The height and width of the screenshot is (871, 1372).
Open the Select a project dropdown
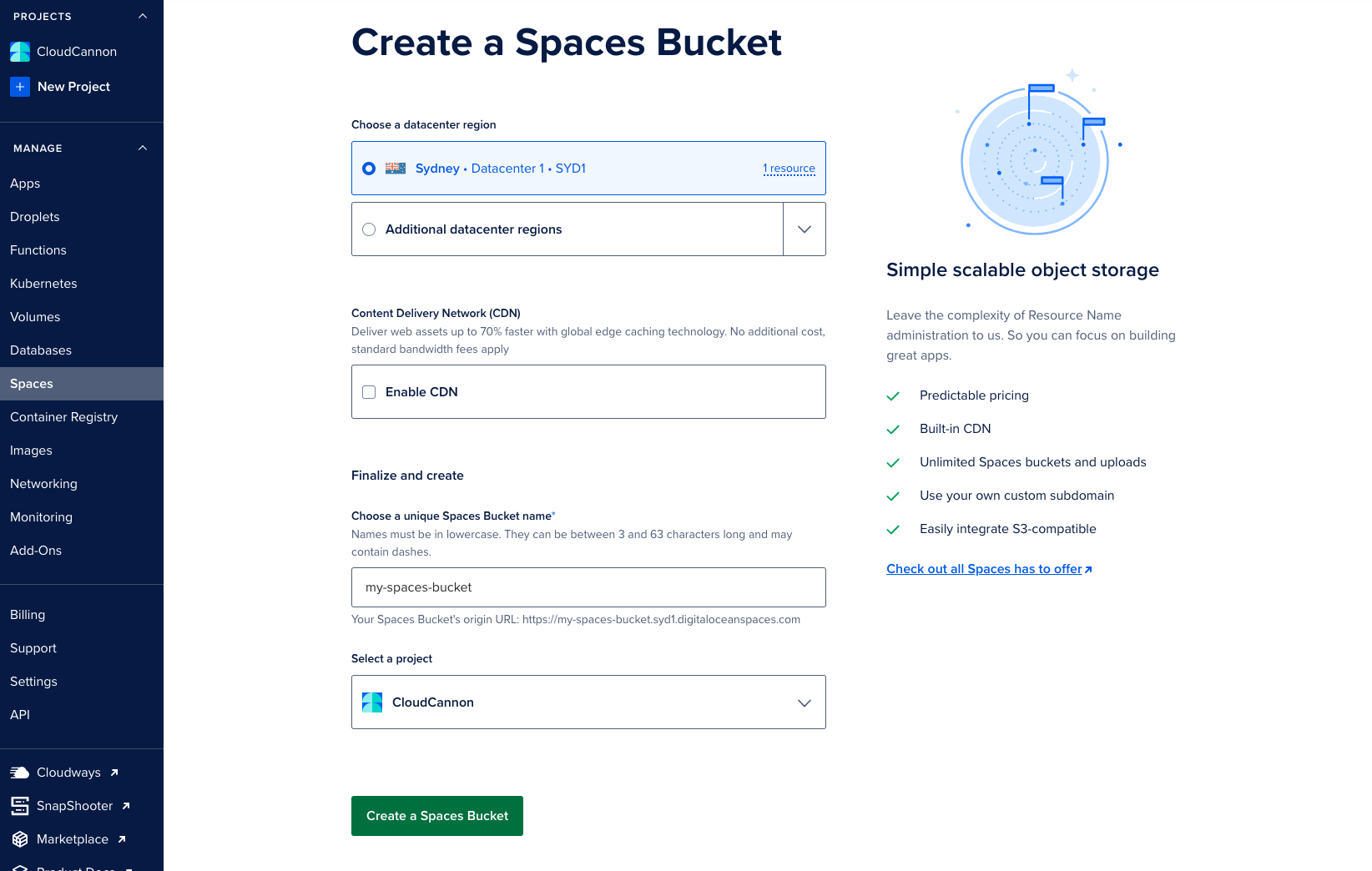[804, 702]
